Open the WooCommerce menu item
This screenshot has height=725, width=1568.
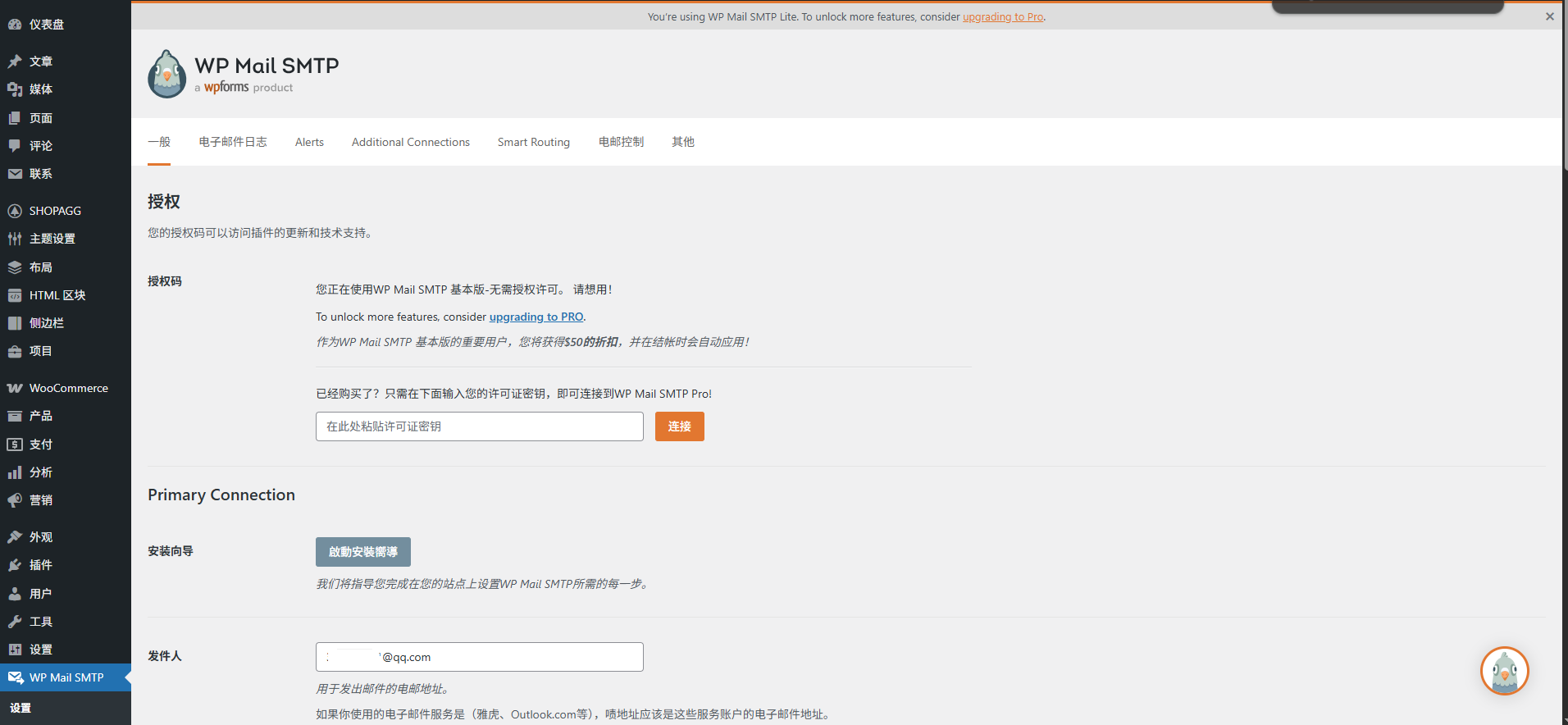click(x=66, y=388)
